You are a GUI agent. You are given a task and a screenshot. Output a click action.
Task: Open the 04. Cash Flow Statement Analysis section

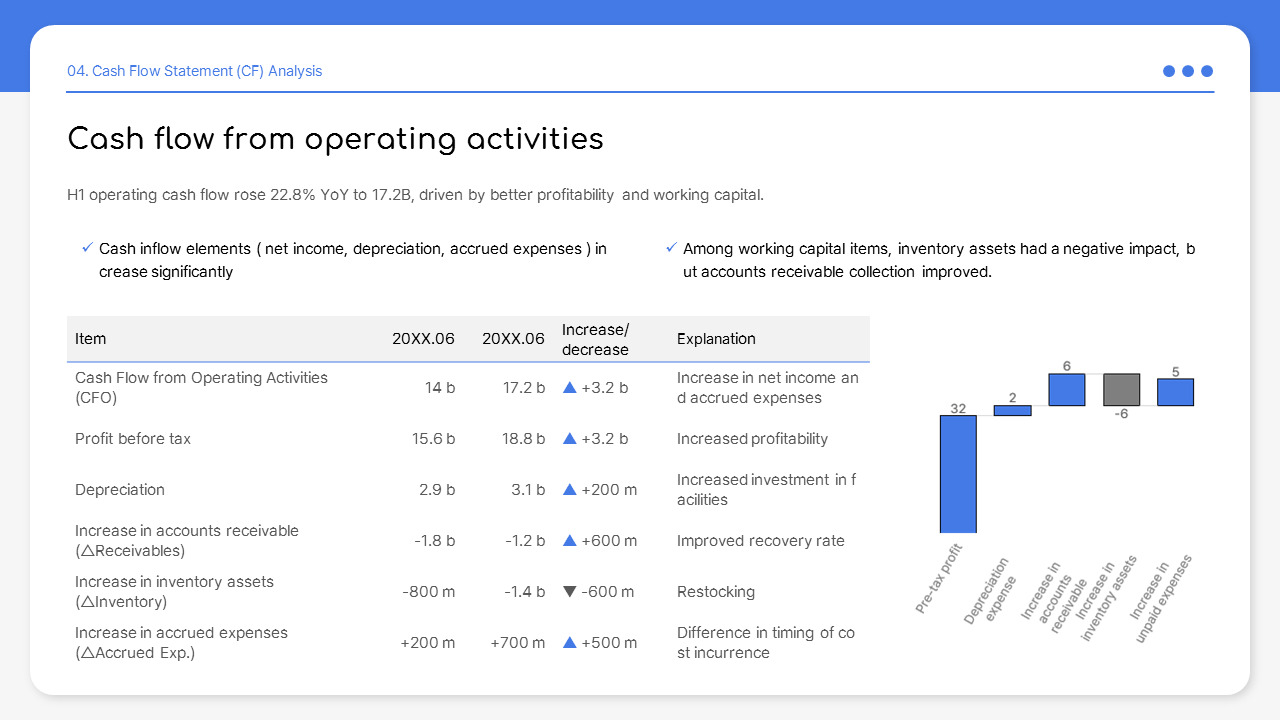(x=195, y=71)
